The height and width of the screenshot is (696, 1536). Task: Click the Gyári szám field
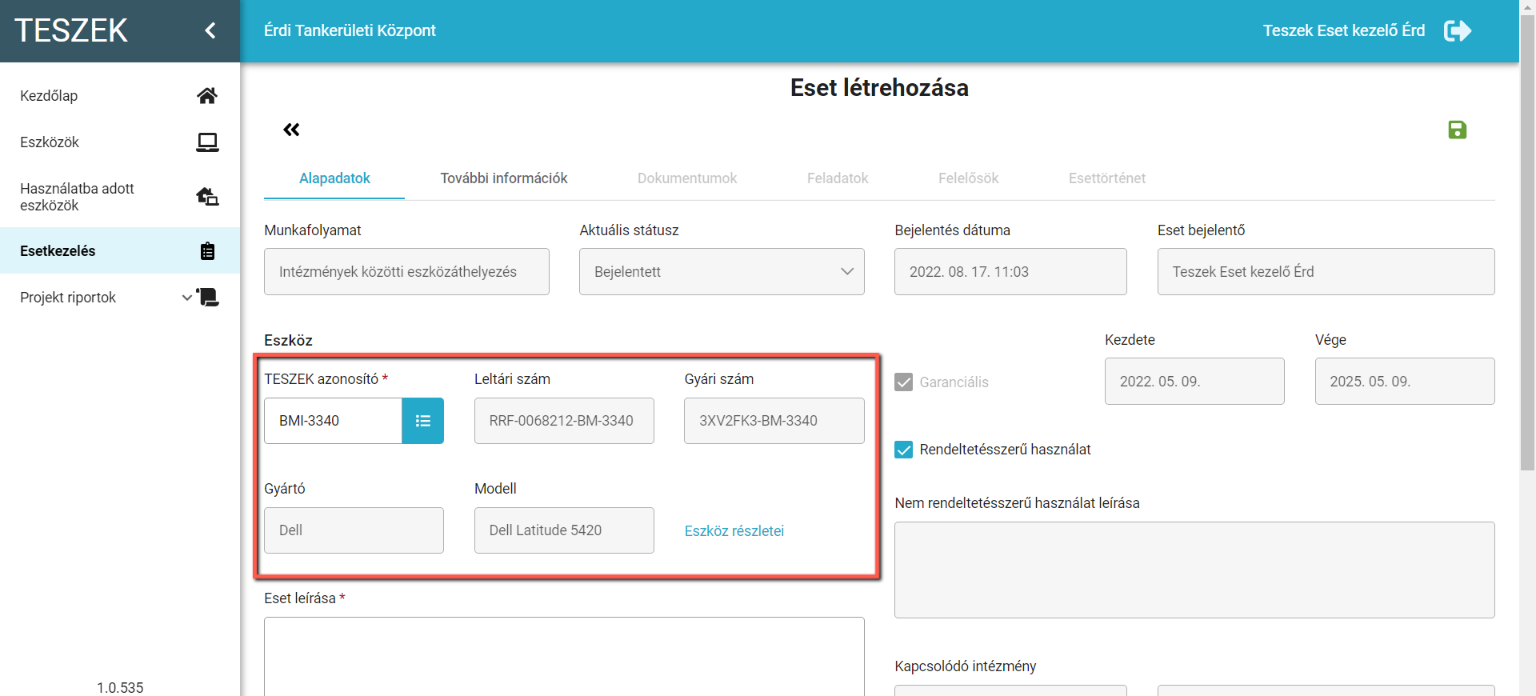[x=774, y=421]
